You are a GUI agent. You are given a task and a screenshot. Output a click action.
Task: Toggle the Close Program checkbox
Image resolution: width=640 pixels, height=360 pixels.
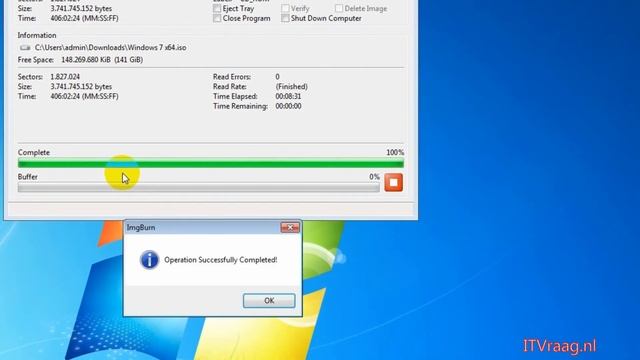click(x=217, y=18)
